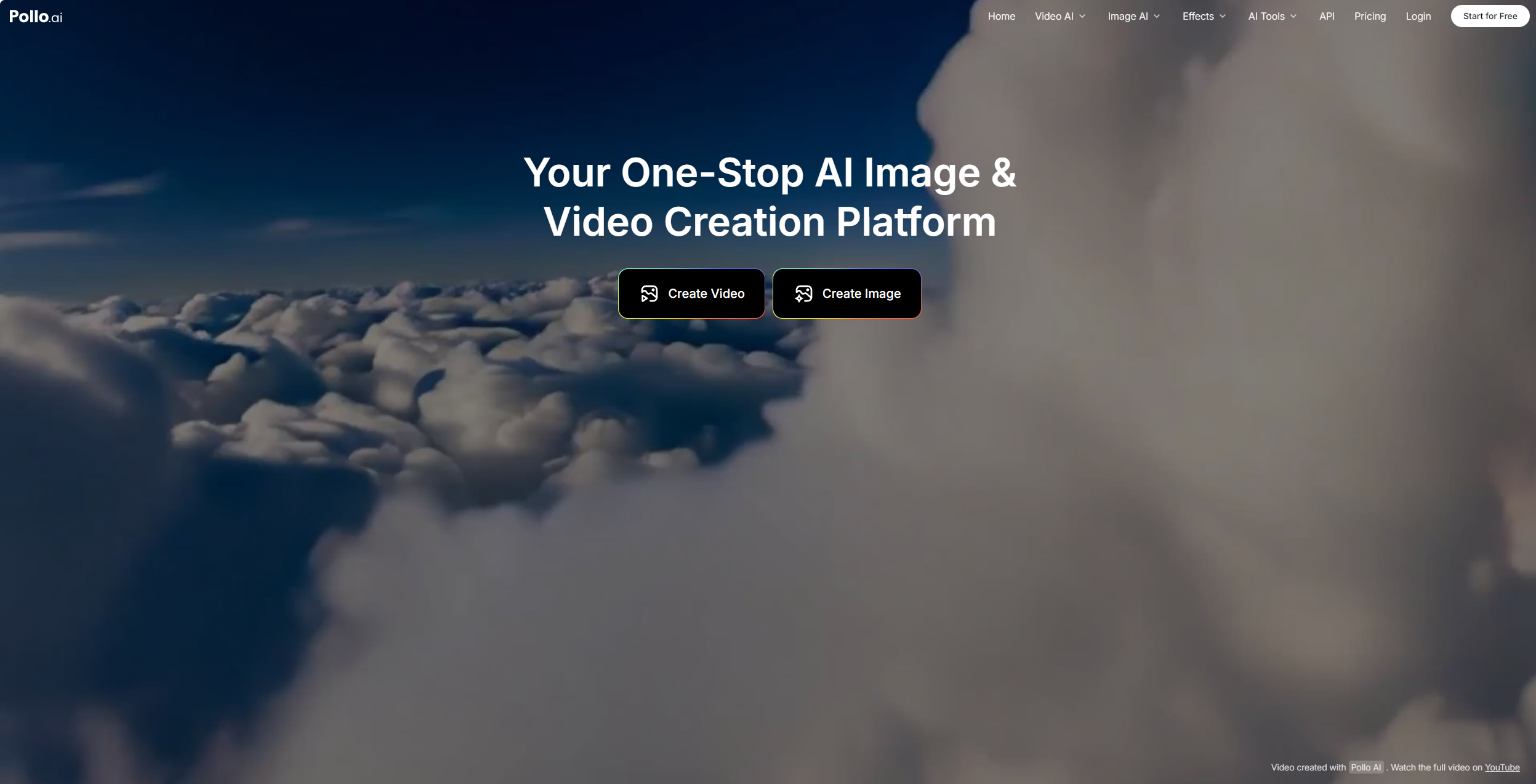Go to the API page
The height and width of the screenshot is (784, 1536).
[1327, 17]
